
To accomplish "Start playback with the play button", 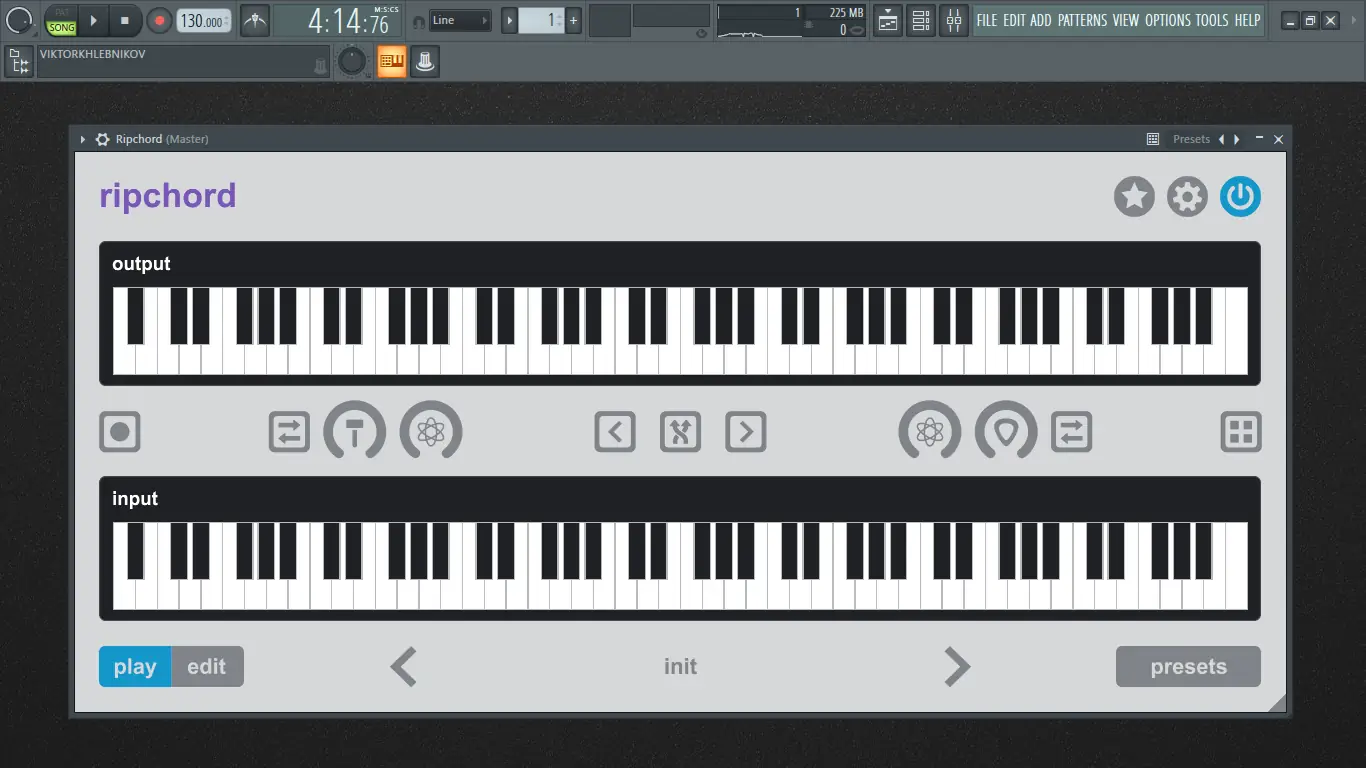I will tap(93, 20).
